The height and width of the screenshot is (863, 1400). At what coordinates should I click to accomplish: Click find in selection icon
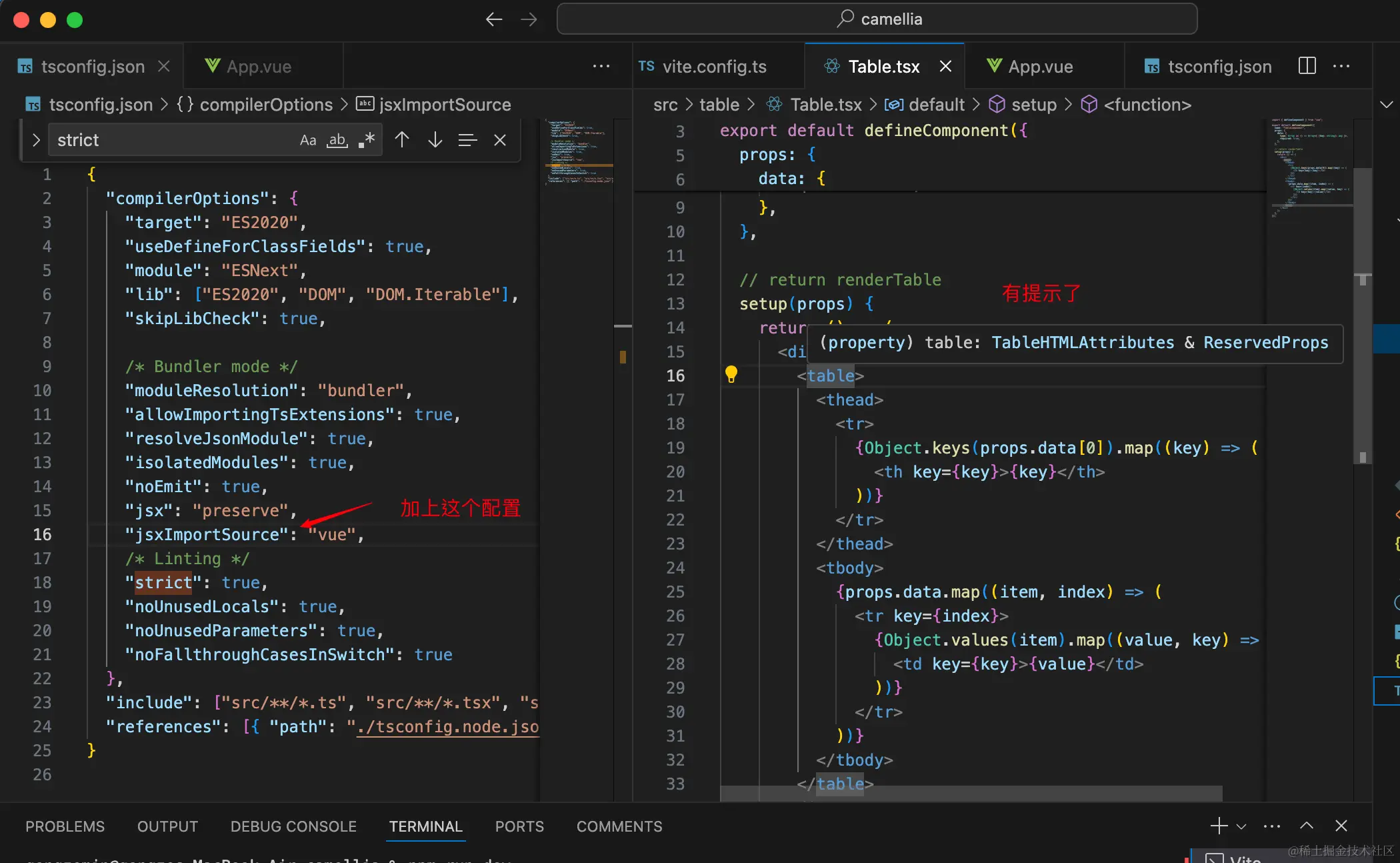pos(467,140)
